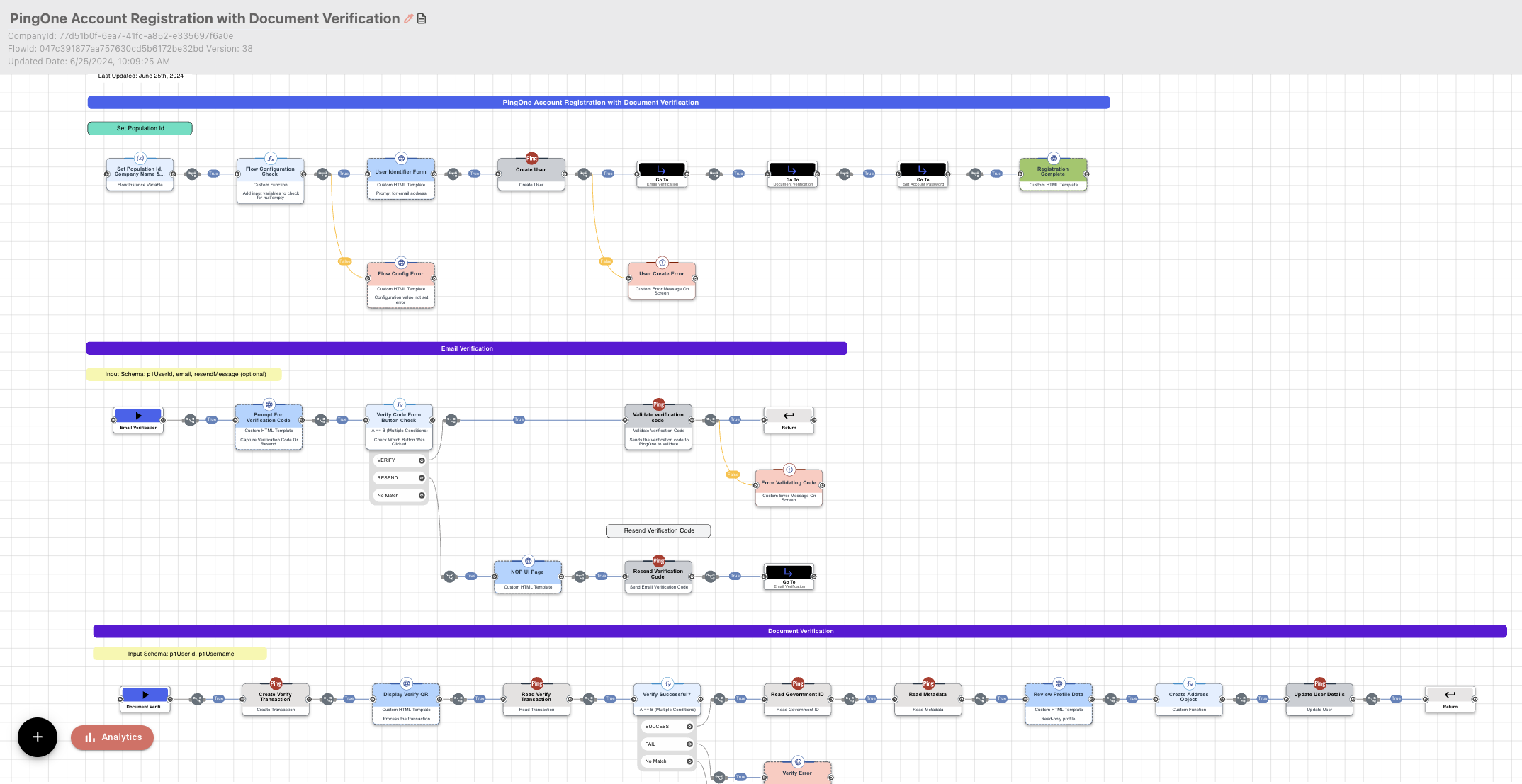Open the Analytics panel
The image size is (1522, 784).
click(113, 737)
